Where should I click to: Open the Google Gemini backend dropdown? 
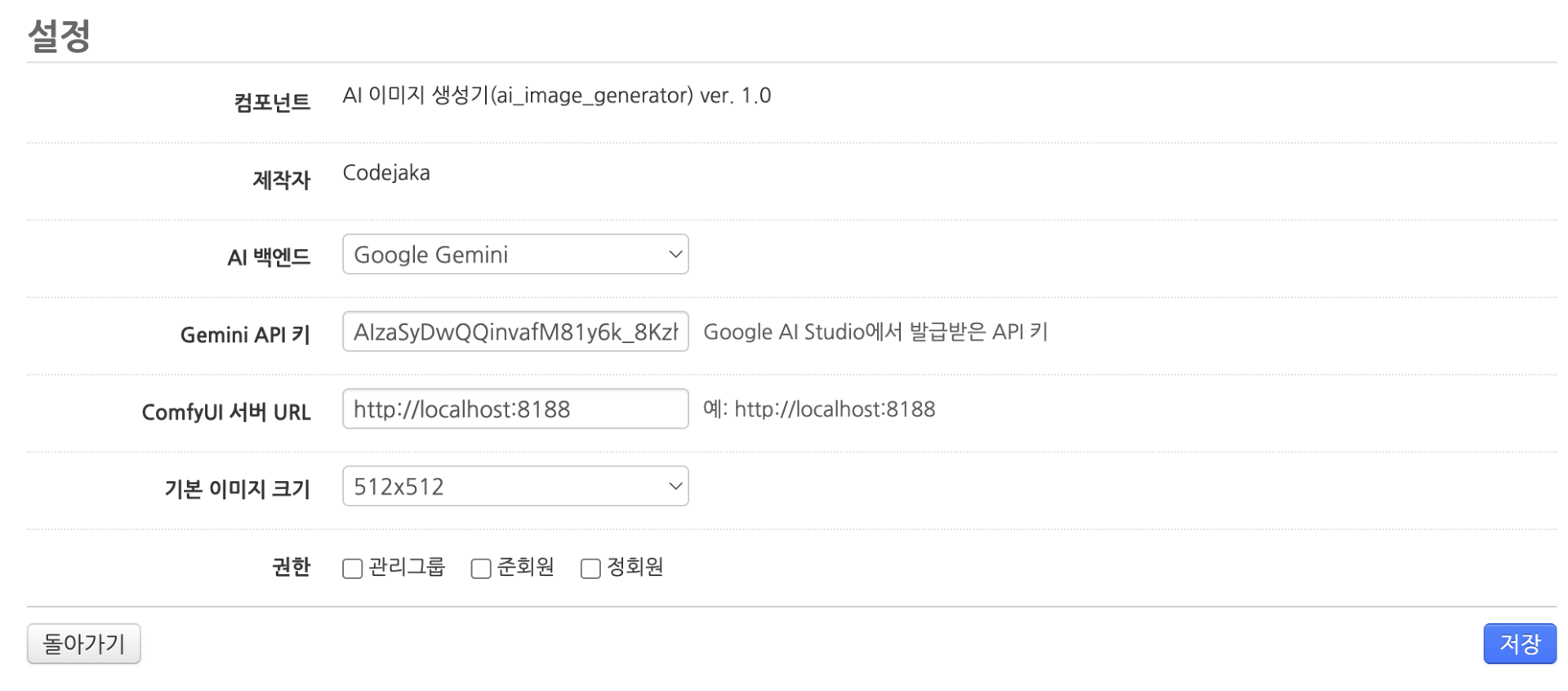point(515,254)
